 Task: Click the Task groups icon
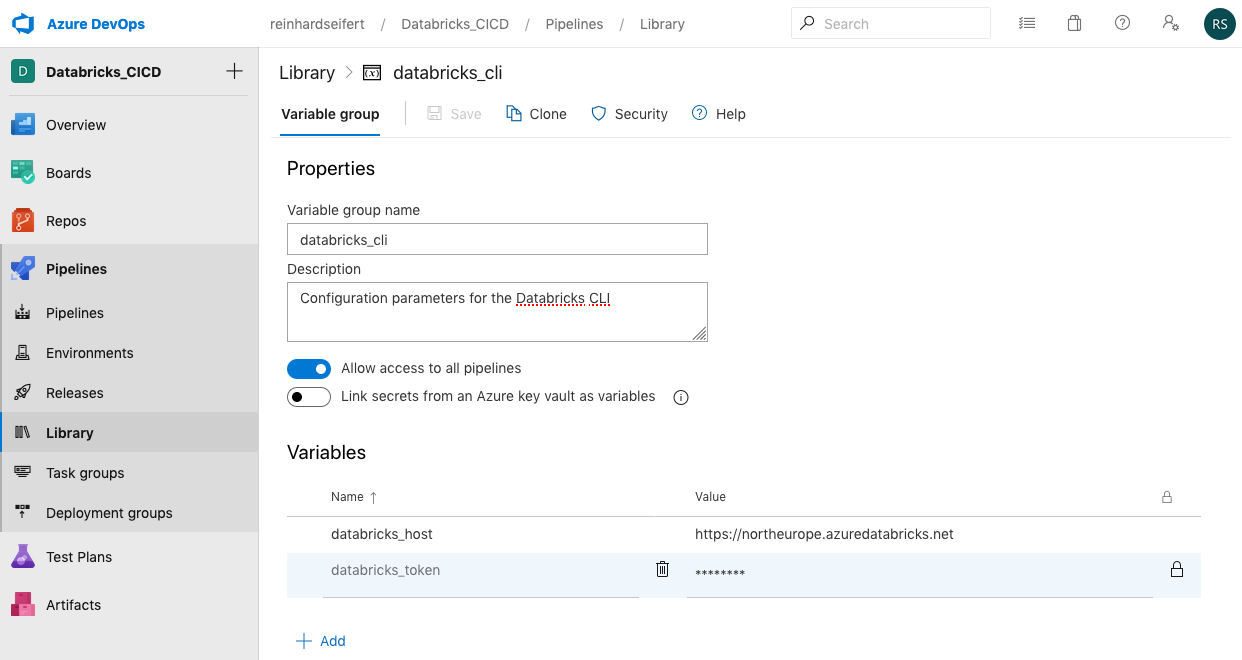click(x=23, y=473)
